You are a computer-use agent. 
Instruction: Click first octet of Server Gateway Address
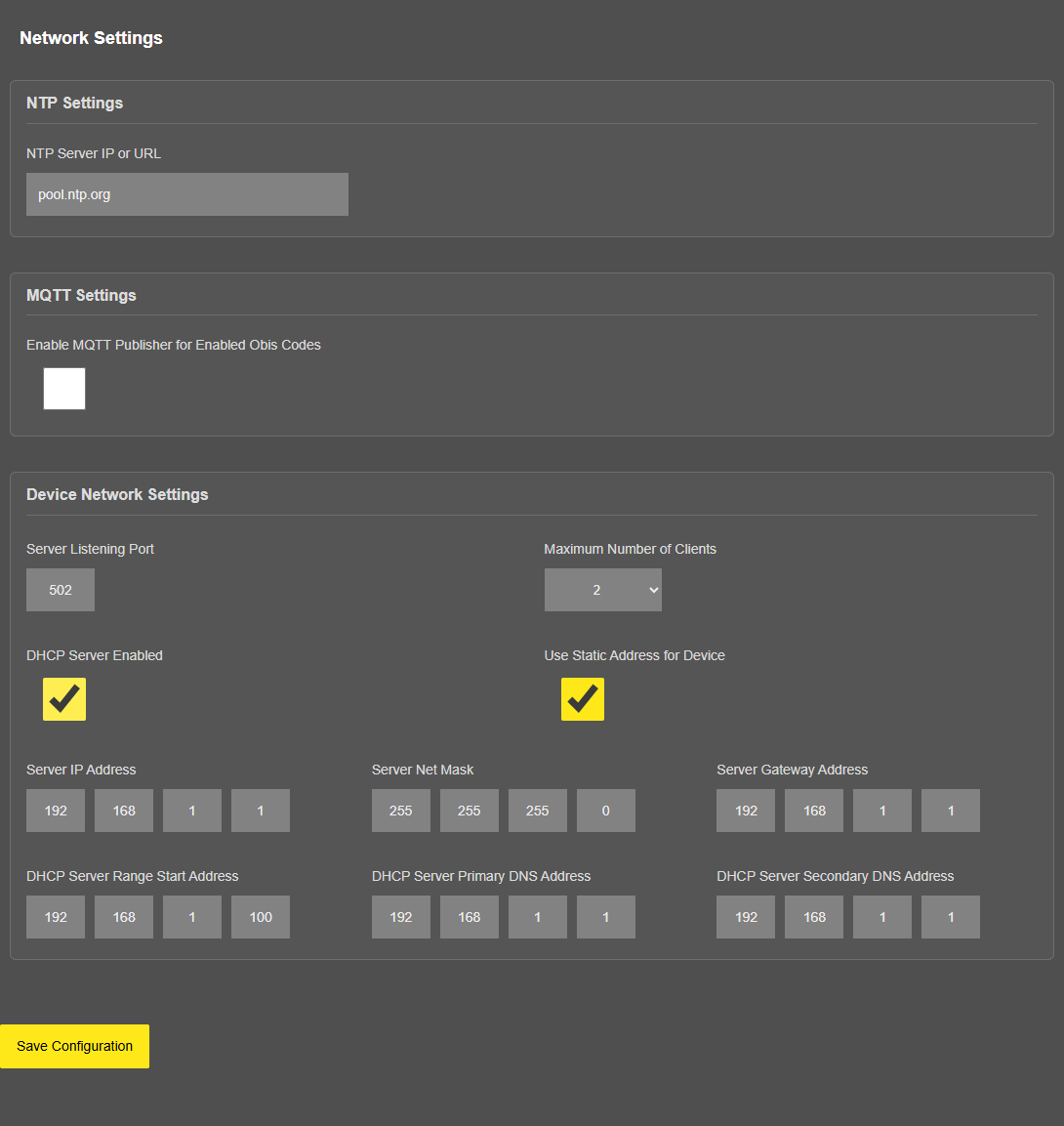pyautogui.click(x=746, y=810)
